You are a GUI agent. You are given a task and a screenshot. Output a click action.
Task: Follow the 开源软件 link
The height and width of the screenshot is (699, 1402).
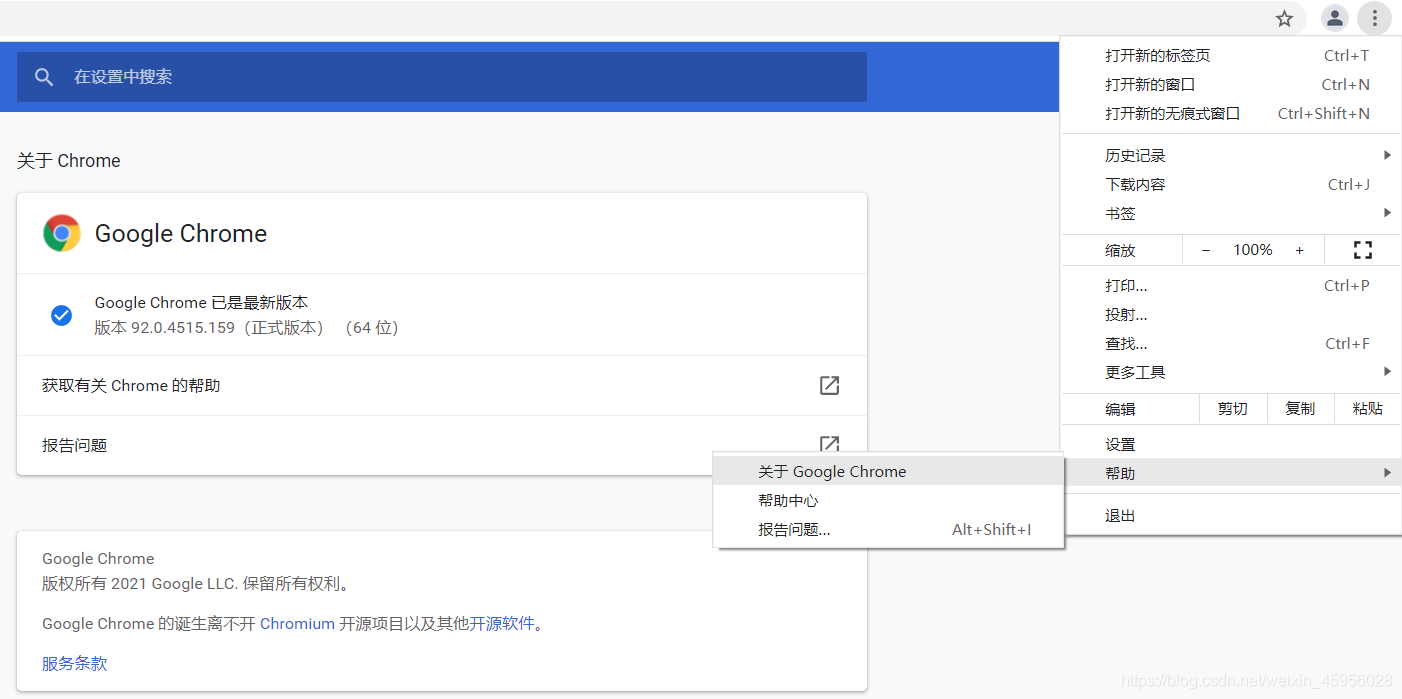502,624
